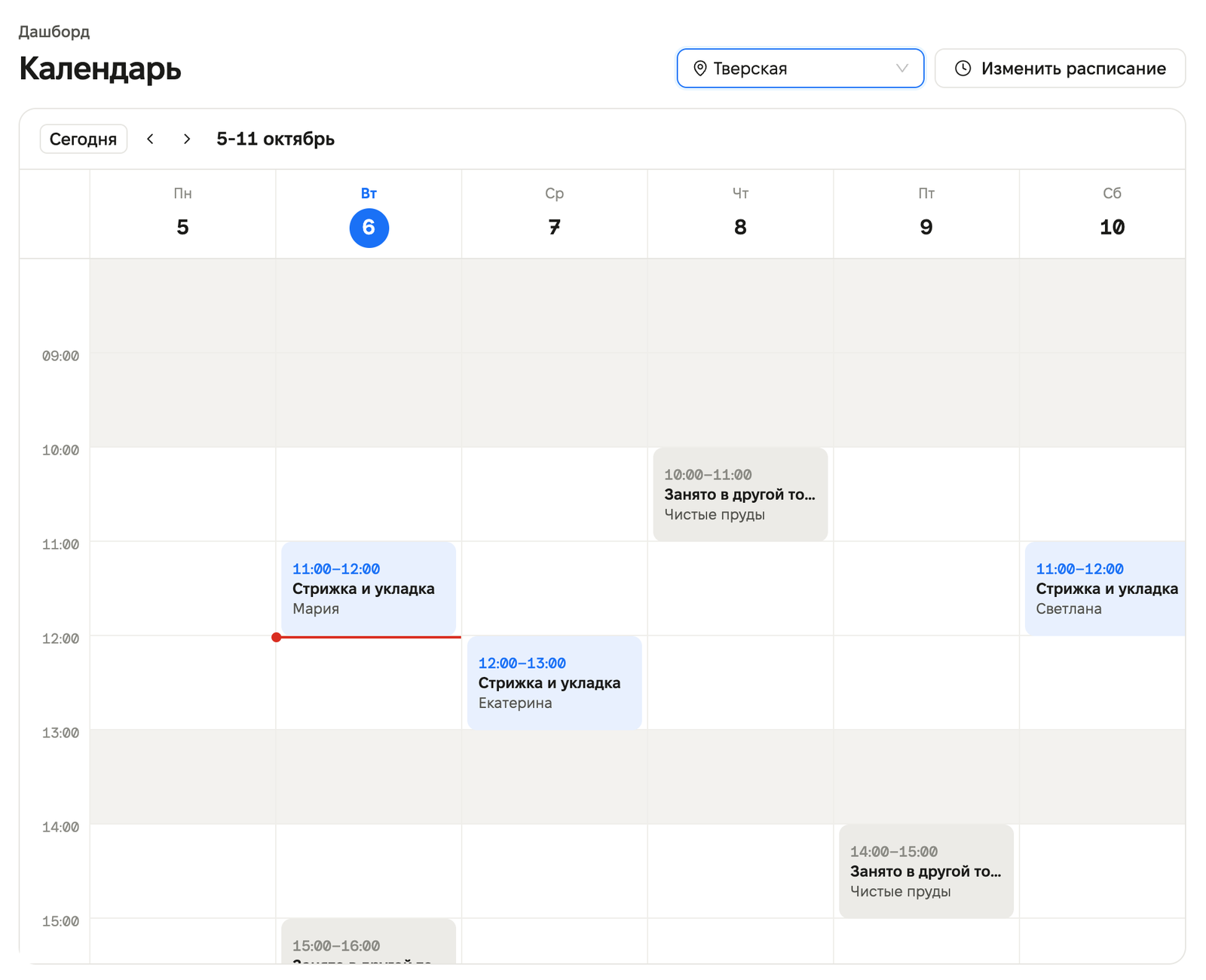The width and height of the screenshot is (1206, 980).
Task: Open Thursday 10:00–11:00 Чистые пруды busy block
Action: [x=740, y=495]
